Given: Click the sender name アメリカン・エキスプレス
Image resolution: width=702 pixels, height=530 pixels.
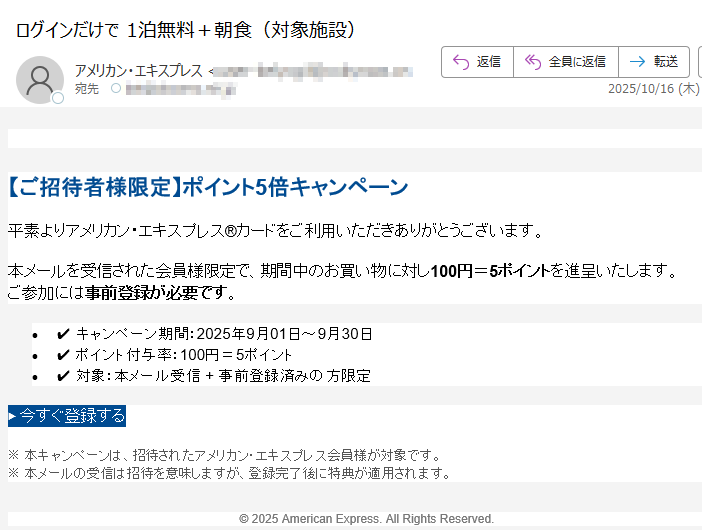Looking at the screenshot, I should pyautogui.click(x=138, y=70).
